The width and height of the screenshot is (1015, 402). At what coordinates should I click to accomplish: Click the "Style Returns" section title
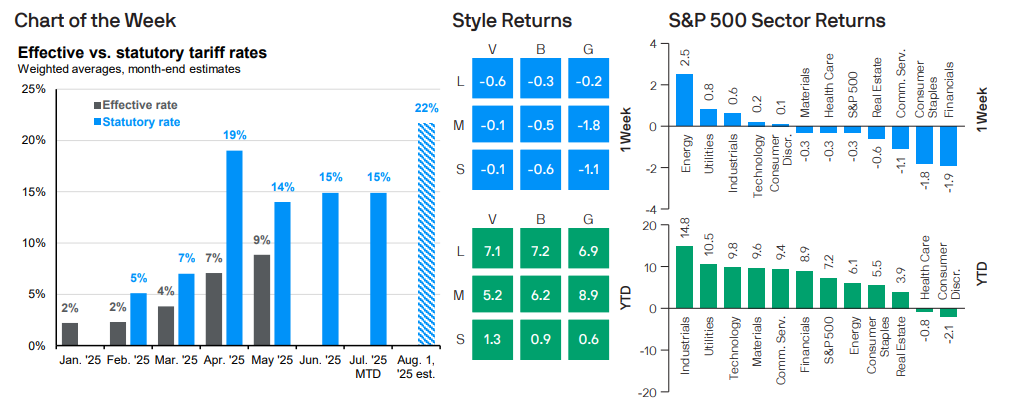click(512, 20)
